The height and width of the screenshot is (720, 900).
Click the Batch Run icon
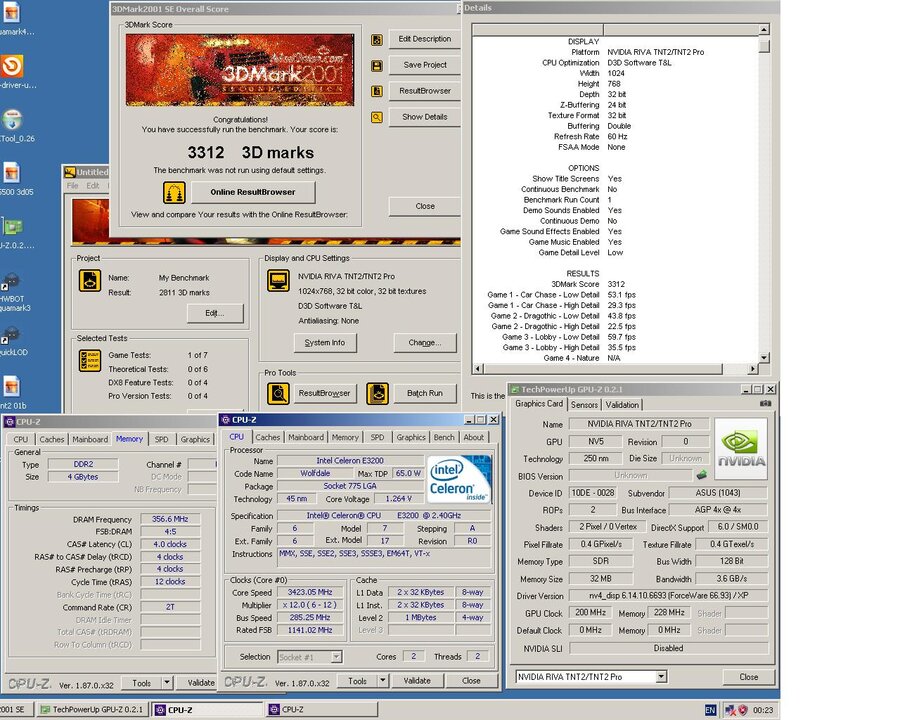tap(377, 393)
